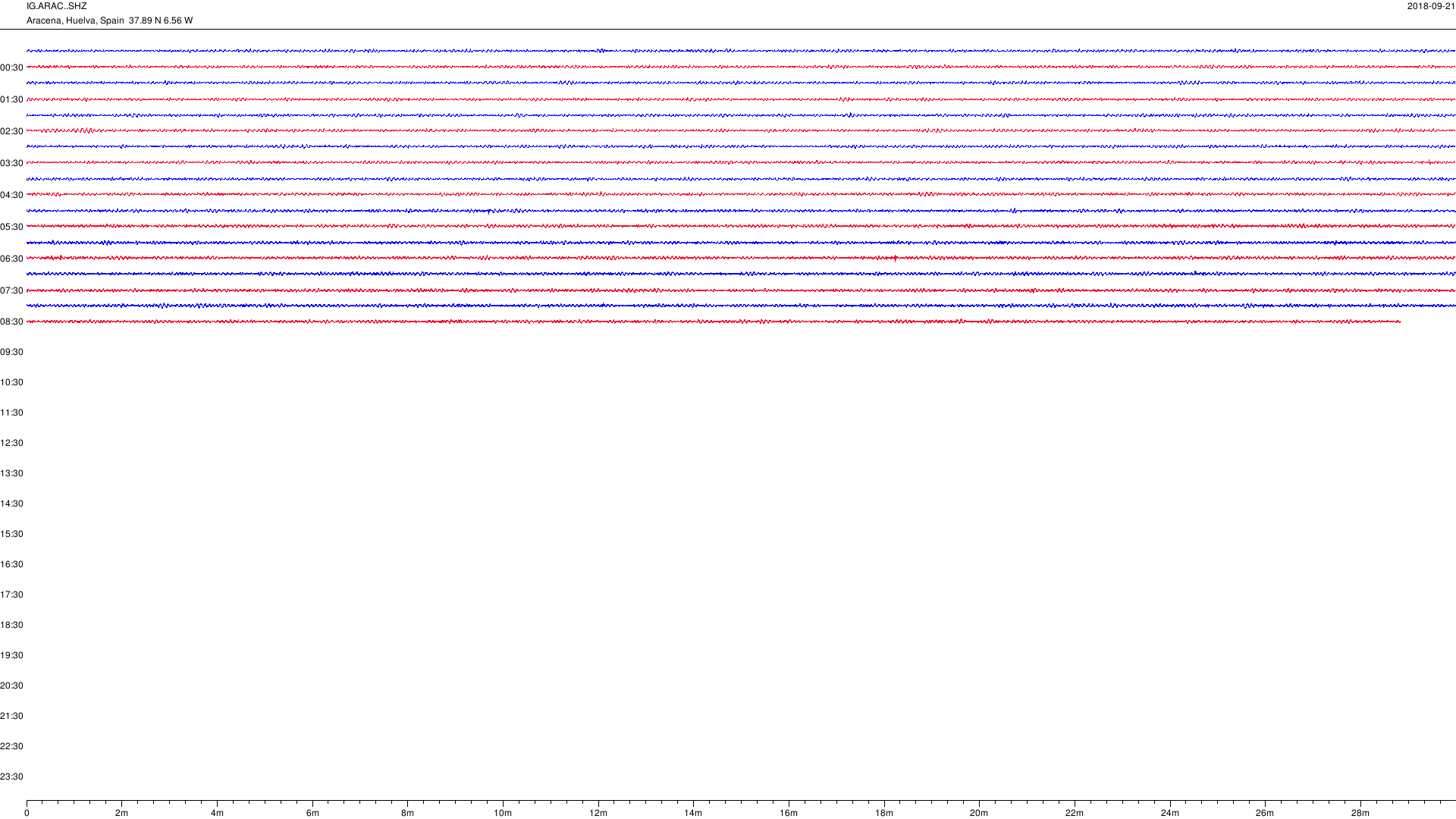Click the 6m axis label
This screenshot has width=1456, height=819.
tap(312, 813)
